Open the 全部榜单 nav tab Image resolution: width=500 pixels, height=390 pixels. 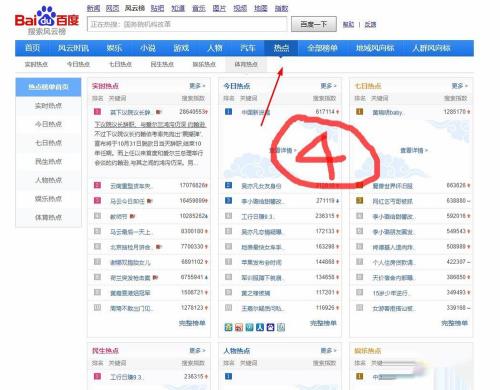click(x=322, y=48)
